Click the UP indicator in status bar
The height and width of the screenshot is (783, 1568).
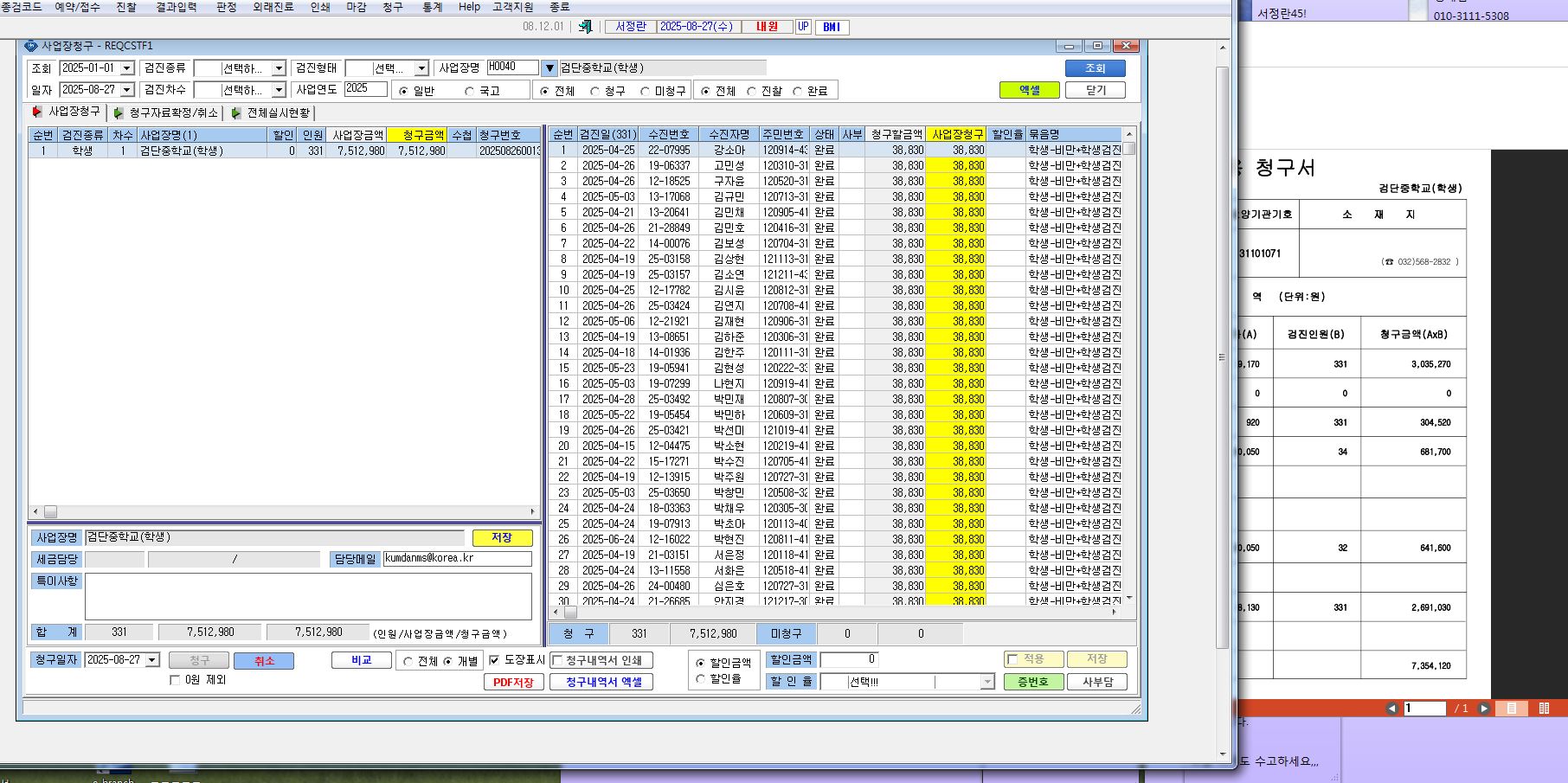803,27
